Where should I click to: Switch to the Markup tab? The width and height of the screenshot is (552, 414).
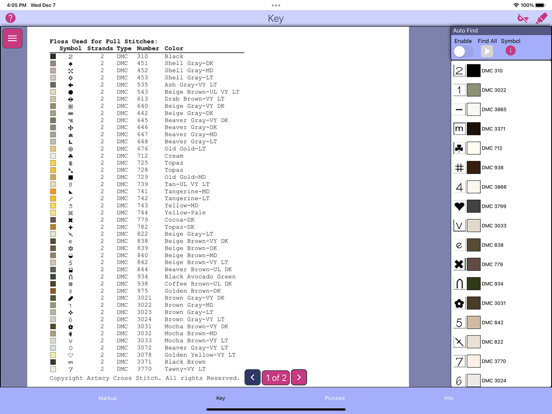[108, 398]
